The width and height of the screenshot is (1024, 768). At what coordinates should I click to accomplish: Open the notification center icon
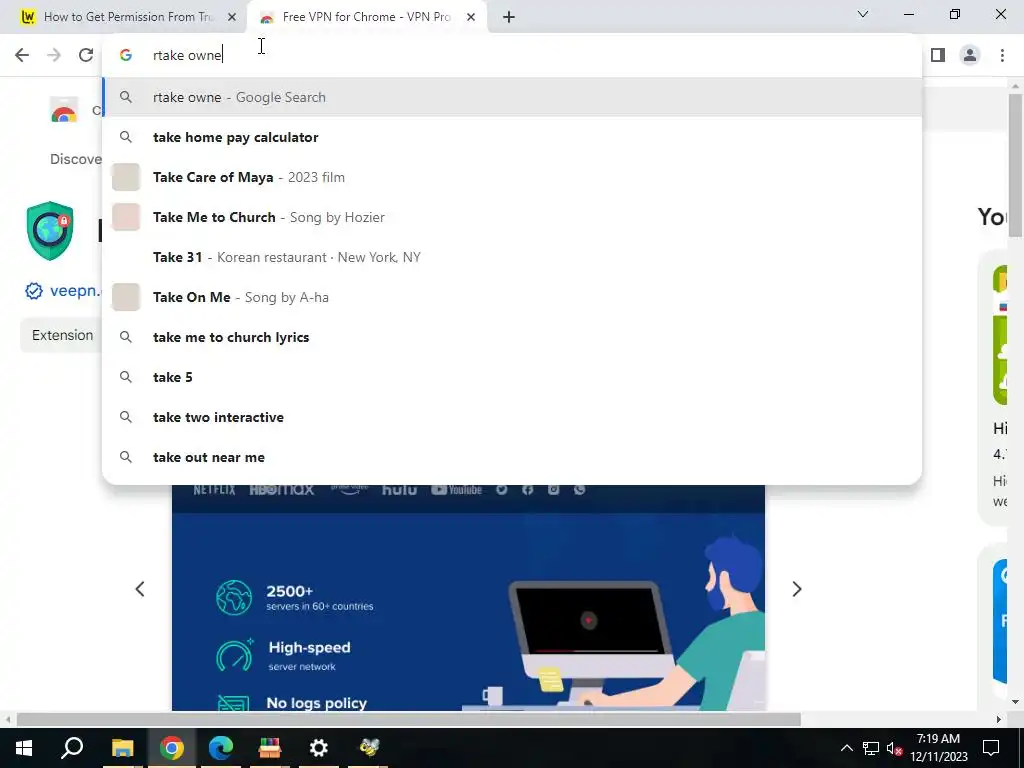pyautogui.click(x=991, y=748)
